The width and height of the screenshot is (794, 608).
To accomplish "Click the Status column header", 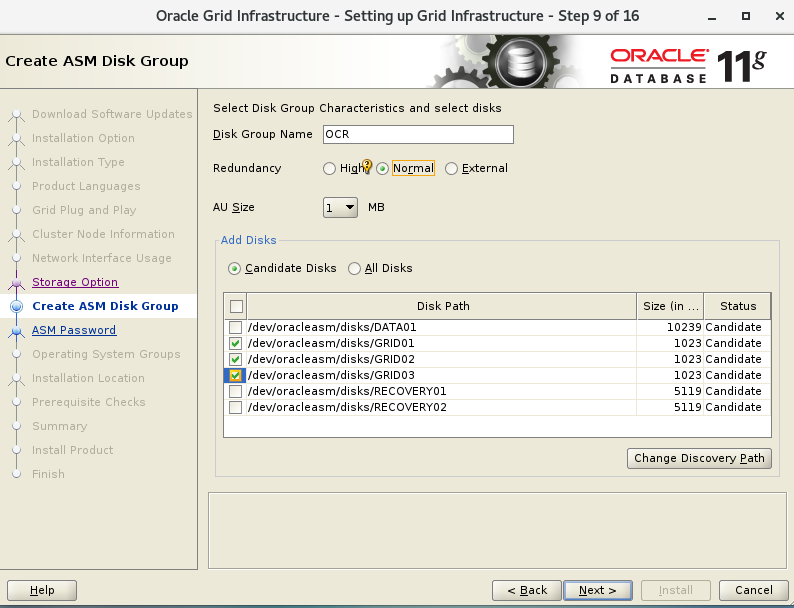I will (738, 306).
